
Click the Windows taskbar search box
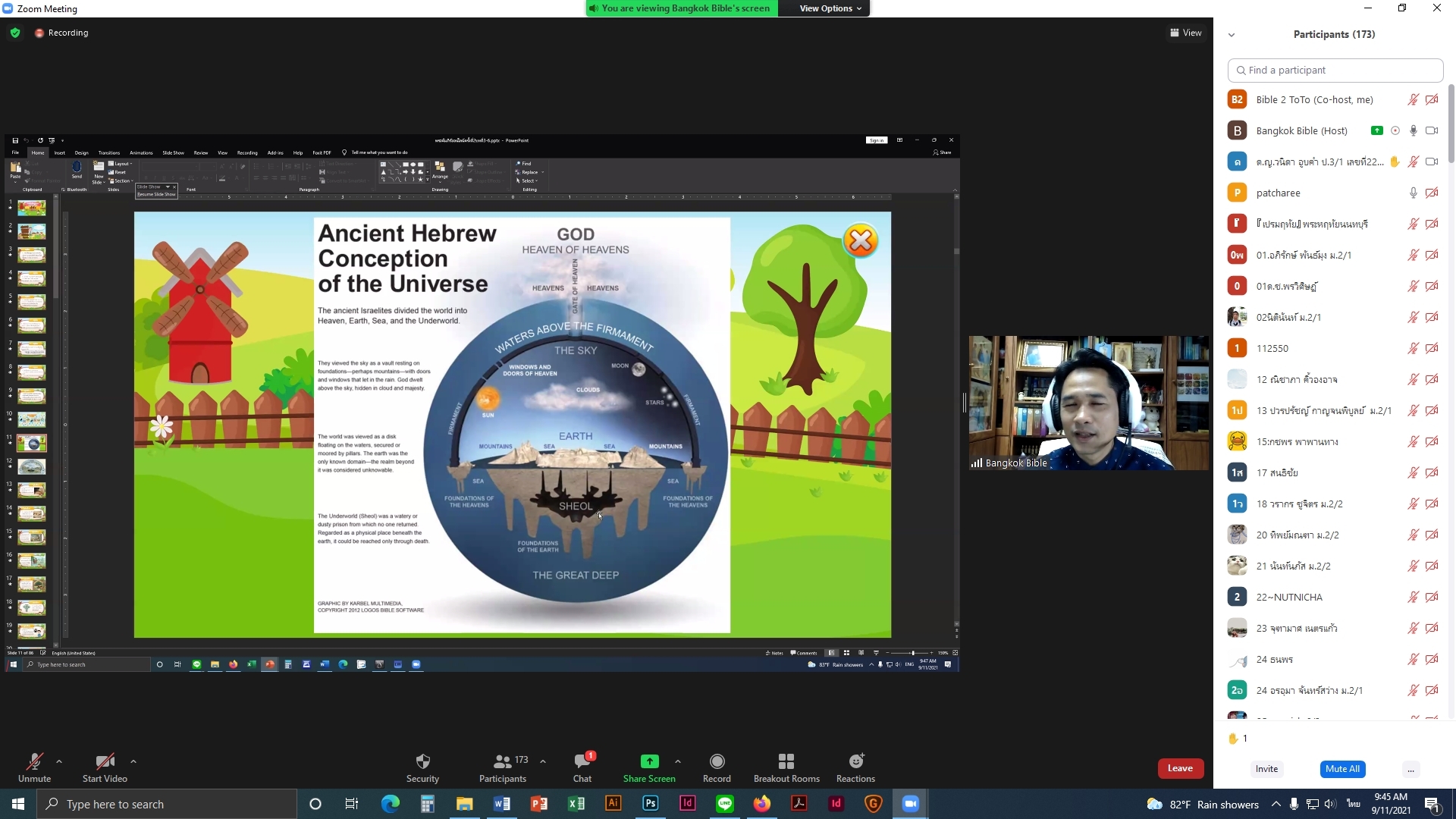pyautogui.click(x=167, y=804)
